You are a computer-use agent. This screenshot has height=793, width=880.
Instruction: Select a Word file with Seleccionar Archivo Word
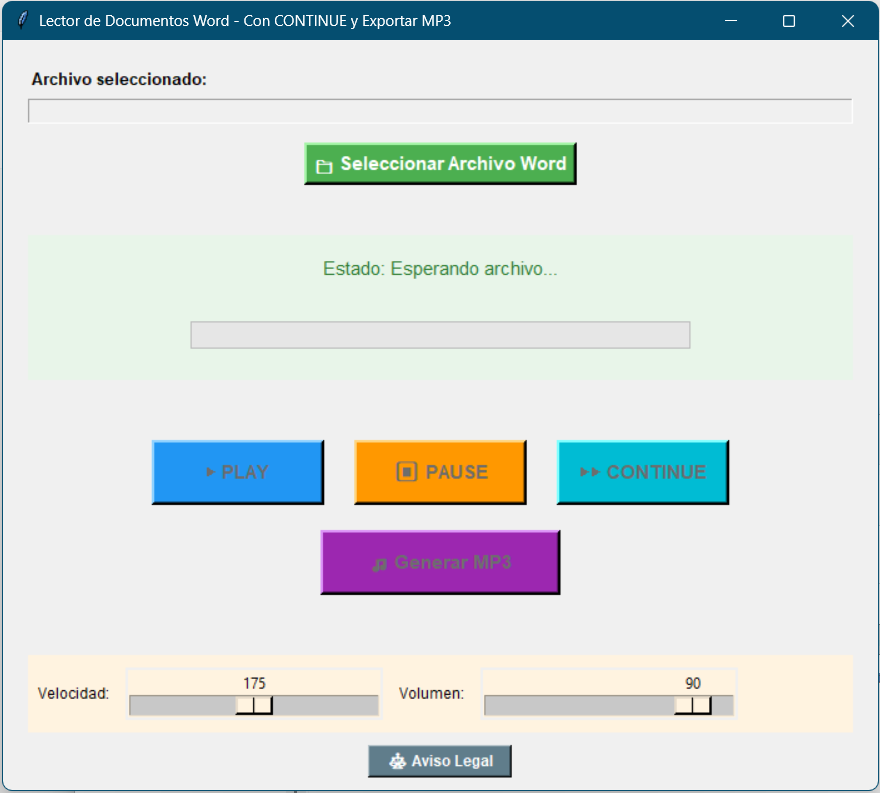click(453, 163)
